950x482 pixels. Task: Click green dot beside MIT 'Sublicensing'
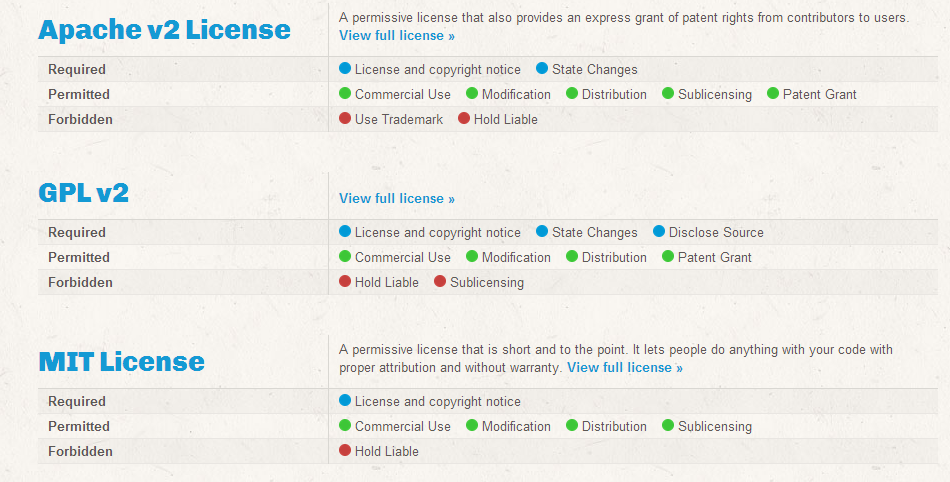[x=668, y=426]
